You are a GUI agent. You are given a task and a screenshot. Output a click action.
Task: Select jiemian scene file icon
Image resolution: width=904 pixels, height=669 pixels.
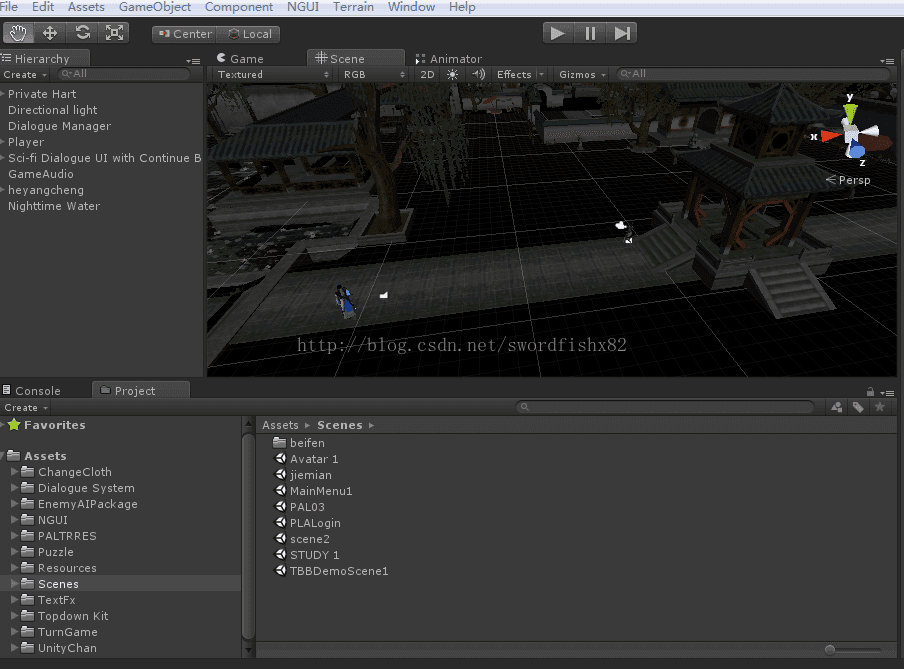tap(280, 475)
